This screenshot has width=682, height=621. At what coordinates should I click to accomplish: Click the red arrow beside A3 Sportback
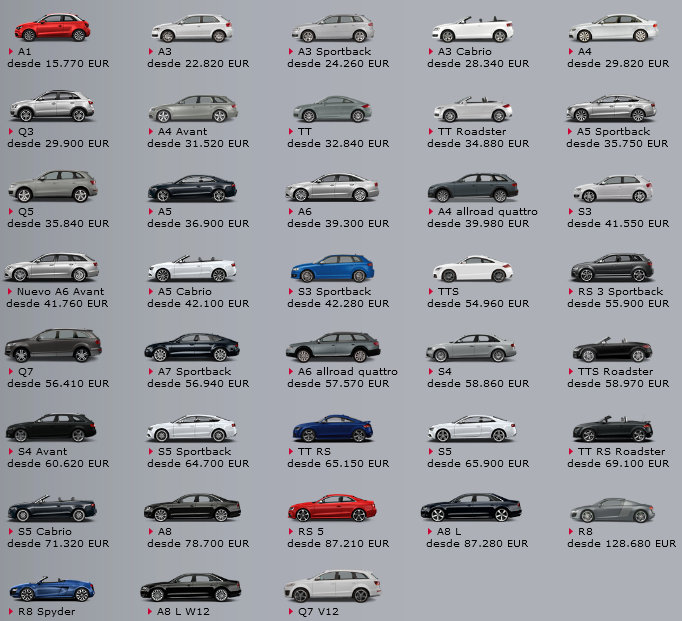point(291,51)
